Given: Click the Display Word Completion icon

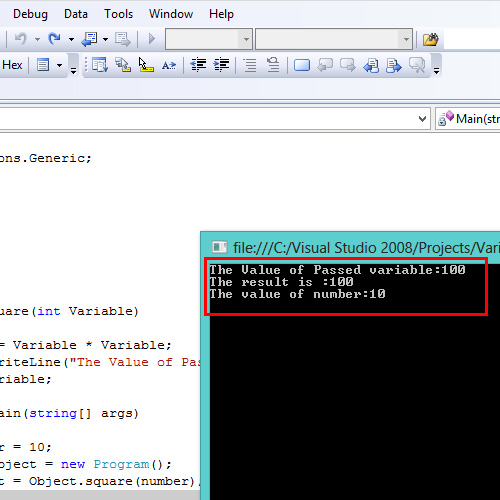Looking at the screenshot, I should (169, 65).
